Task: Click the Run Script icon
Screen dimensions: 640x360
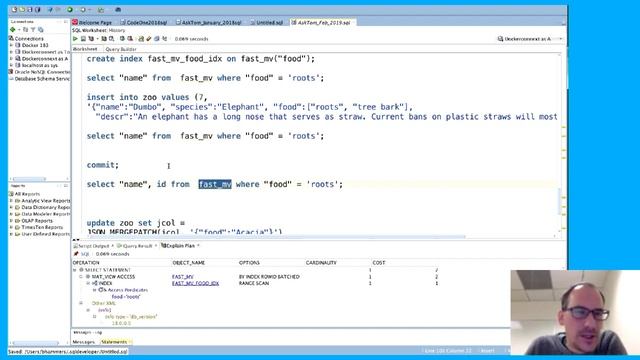Action: pyautogui.click(x=83, y=39)
